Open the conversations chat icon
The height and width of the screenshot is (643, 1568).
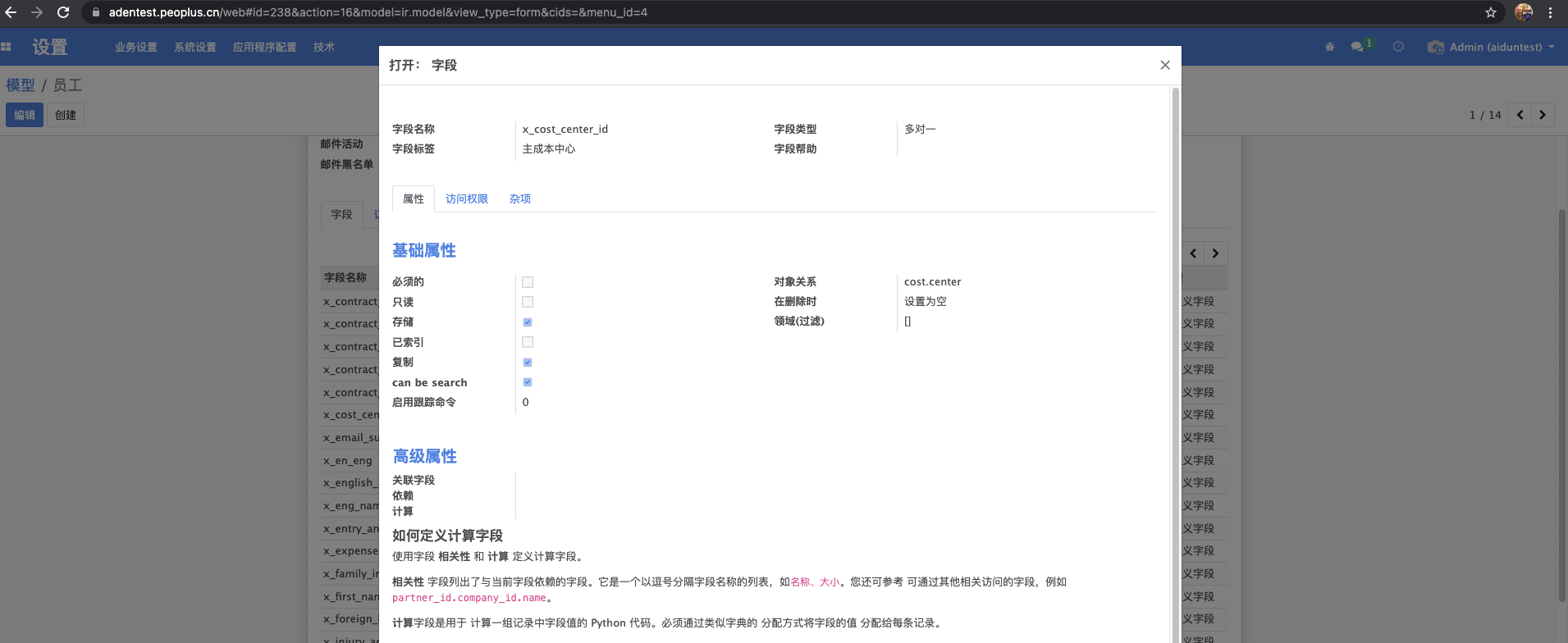1357,47
